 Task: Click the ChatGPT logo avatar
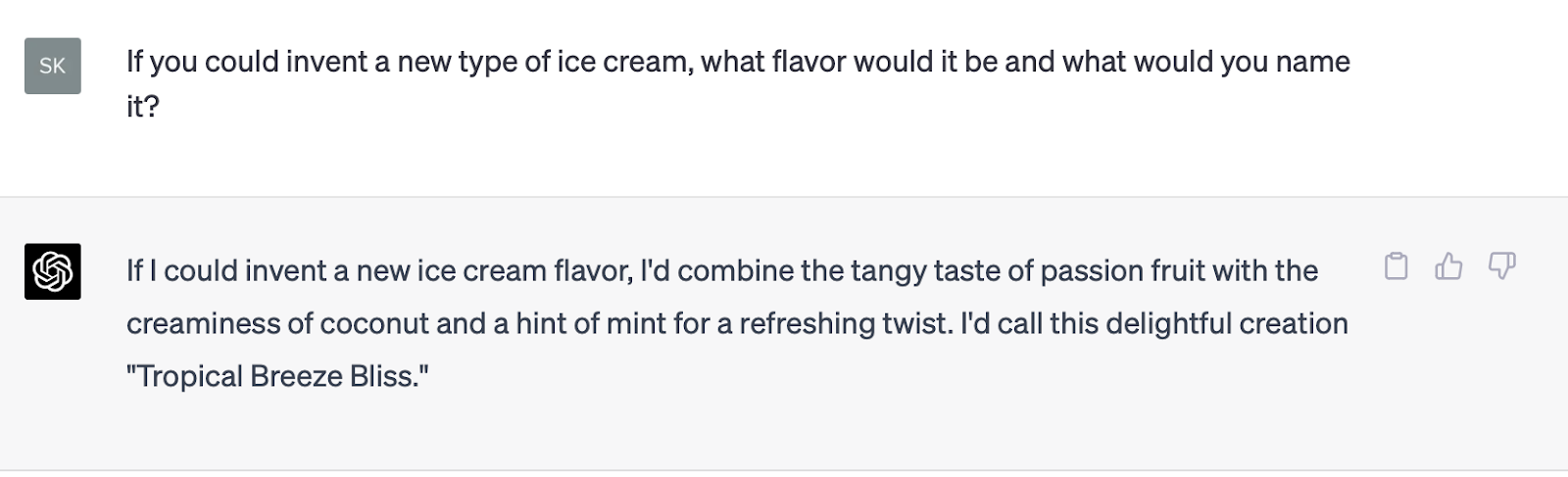(x=53, y=271)
